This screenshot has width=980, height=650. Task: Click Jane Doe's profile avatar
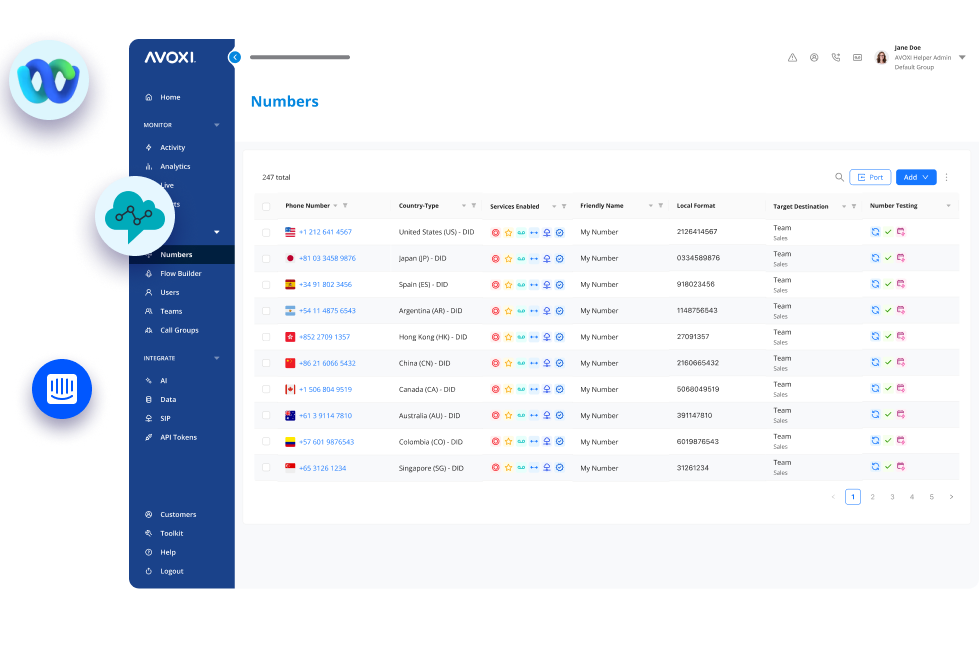[x=881, y=58]
